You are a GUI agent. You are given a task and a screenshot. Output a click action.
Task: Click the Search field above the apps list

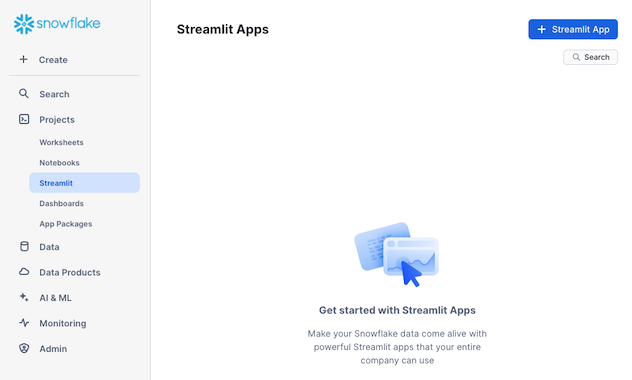point(590,57)
